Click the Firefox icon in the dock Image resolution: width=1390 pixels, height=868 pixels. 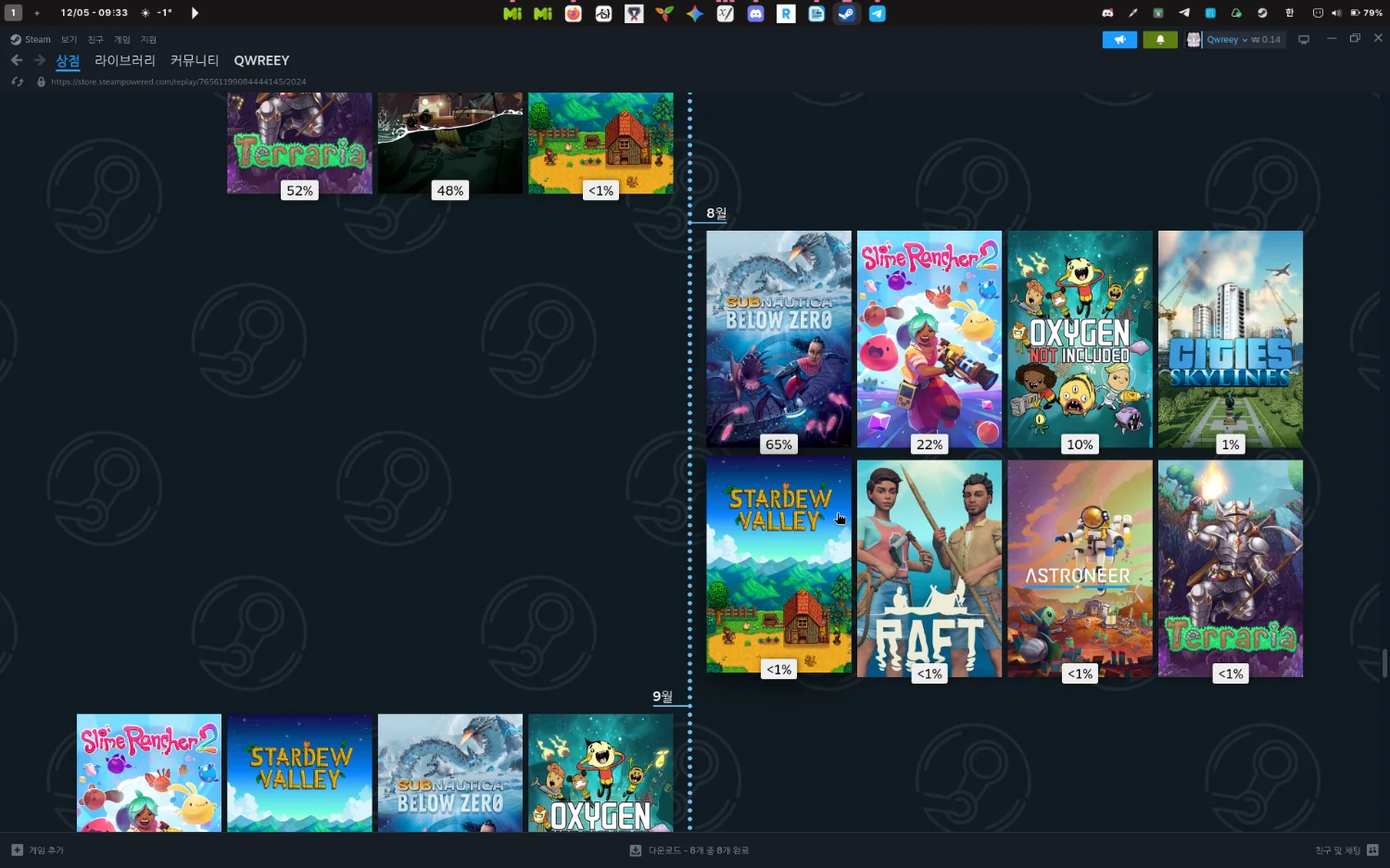tap(574, 13)
